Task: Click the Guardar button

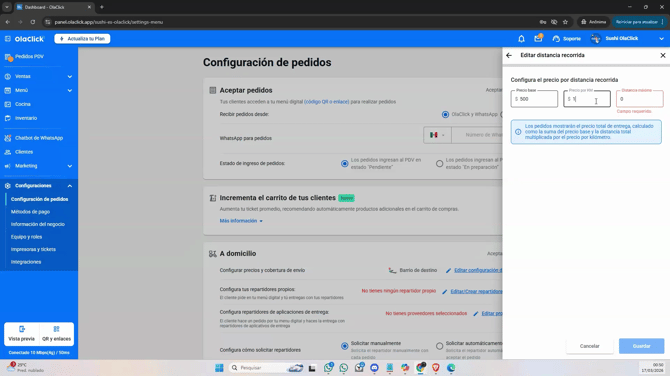Action: pos(641,346)
